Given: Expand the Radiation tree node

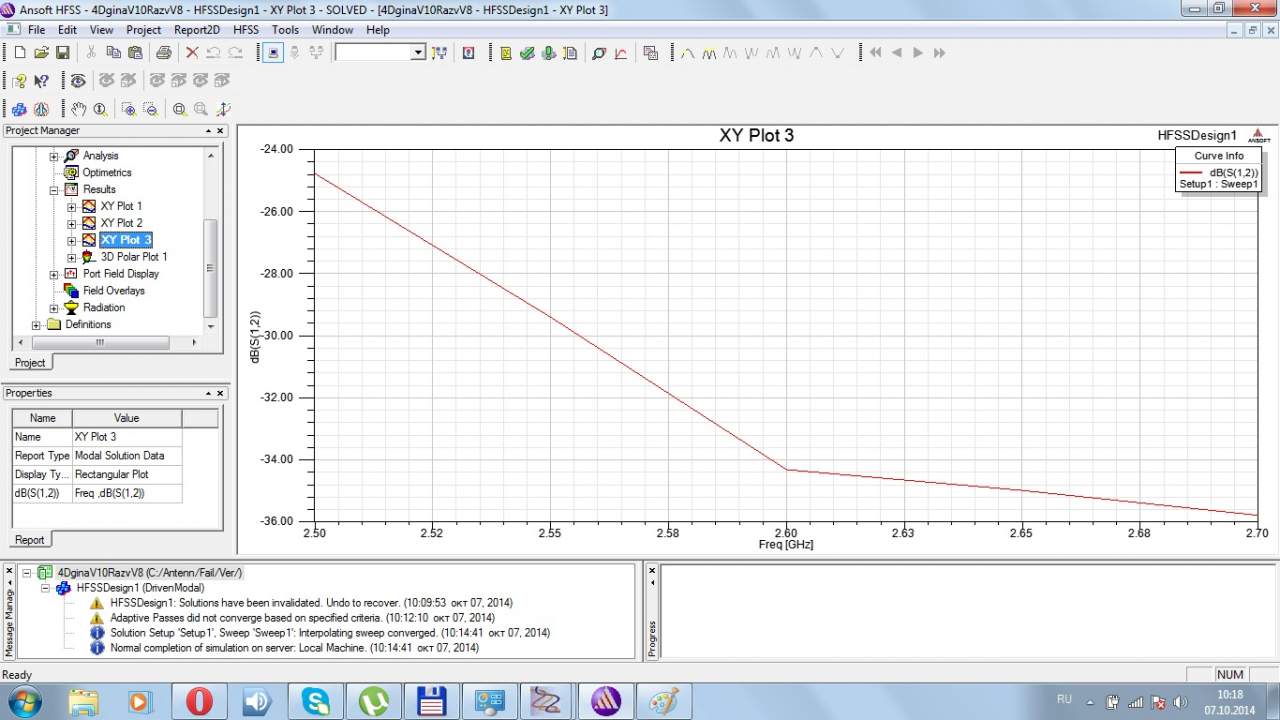Looking at the screenshot, I should coord(54,308).
